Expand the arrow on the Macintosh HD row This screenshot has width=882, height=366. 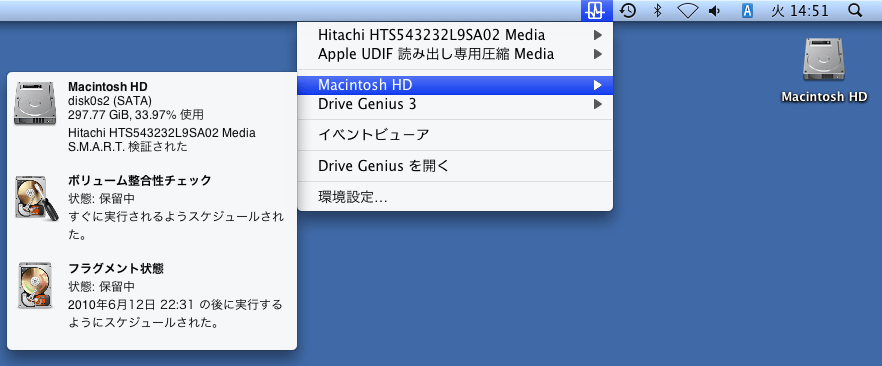coord(597,85)
